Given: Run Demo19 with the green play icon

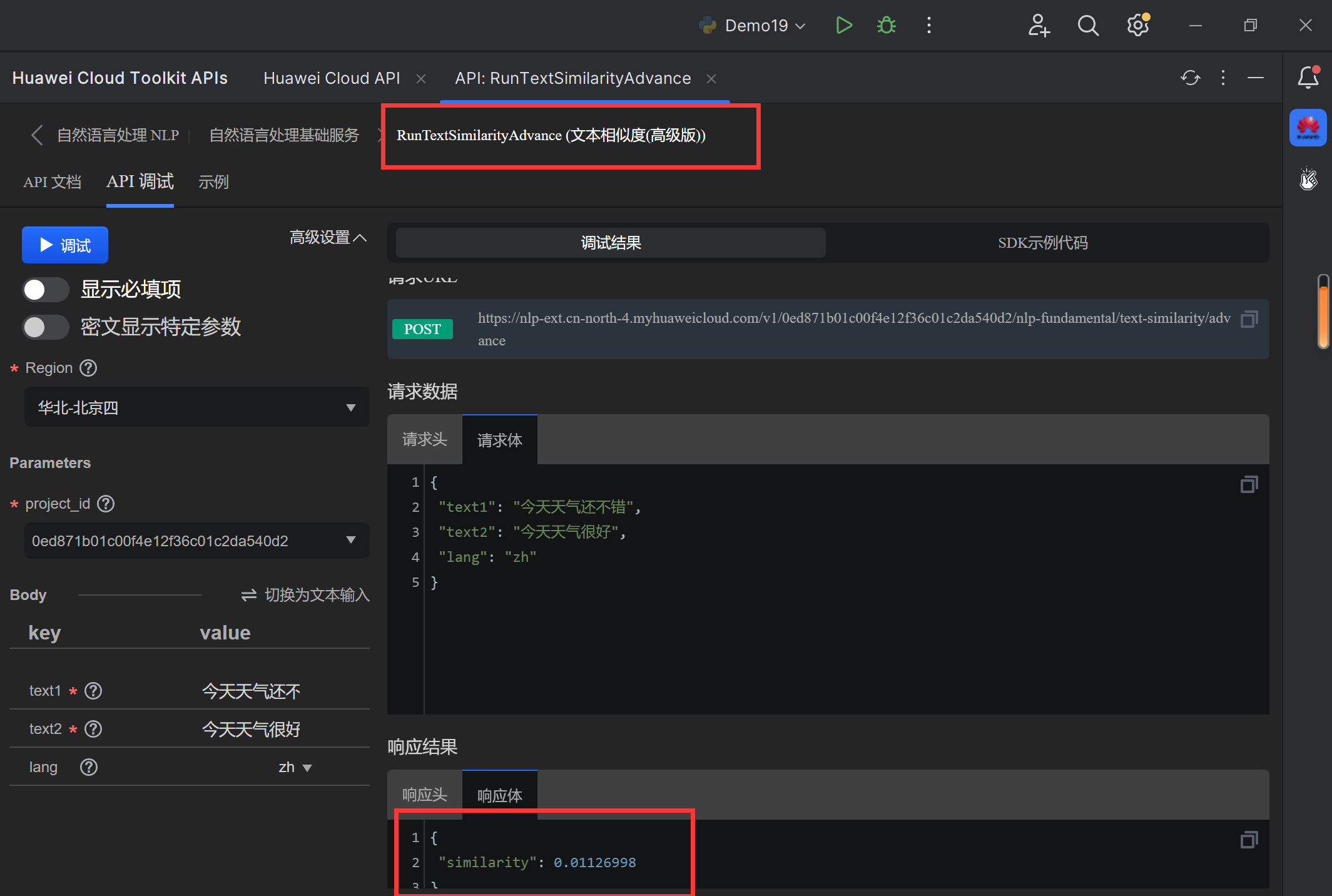Looking at the screenshot, I should coord(843,26).
